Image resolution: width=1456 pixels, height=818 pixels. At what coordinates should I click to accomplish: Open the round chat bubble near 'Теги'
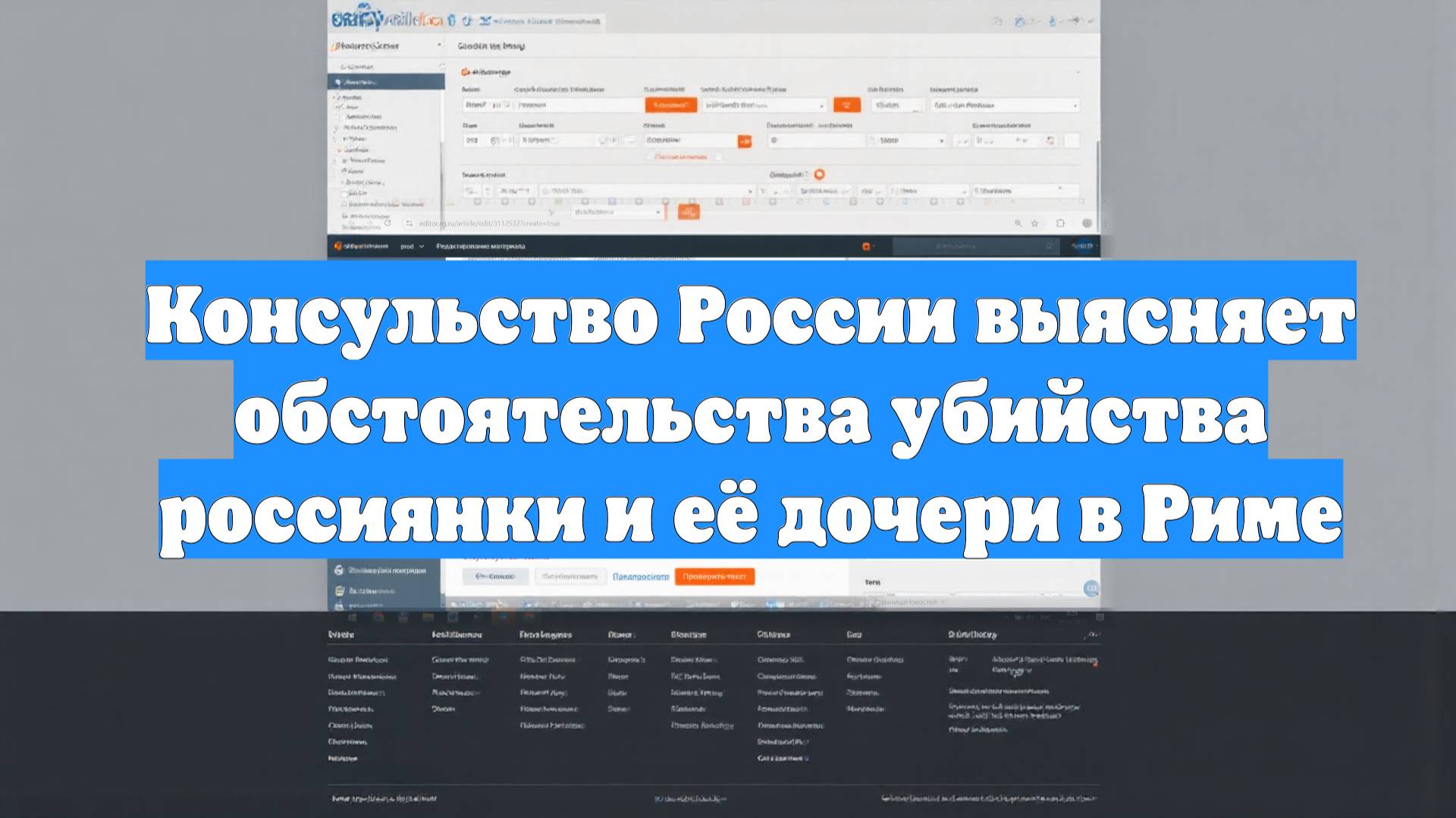tap(1091, 588)
